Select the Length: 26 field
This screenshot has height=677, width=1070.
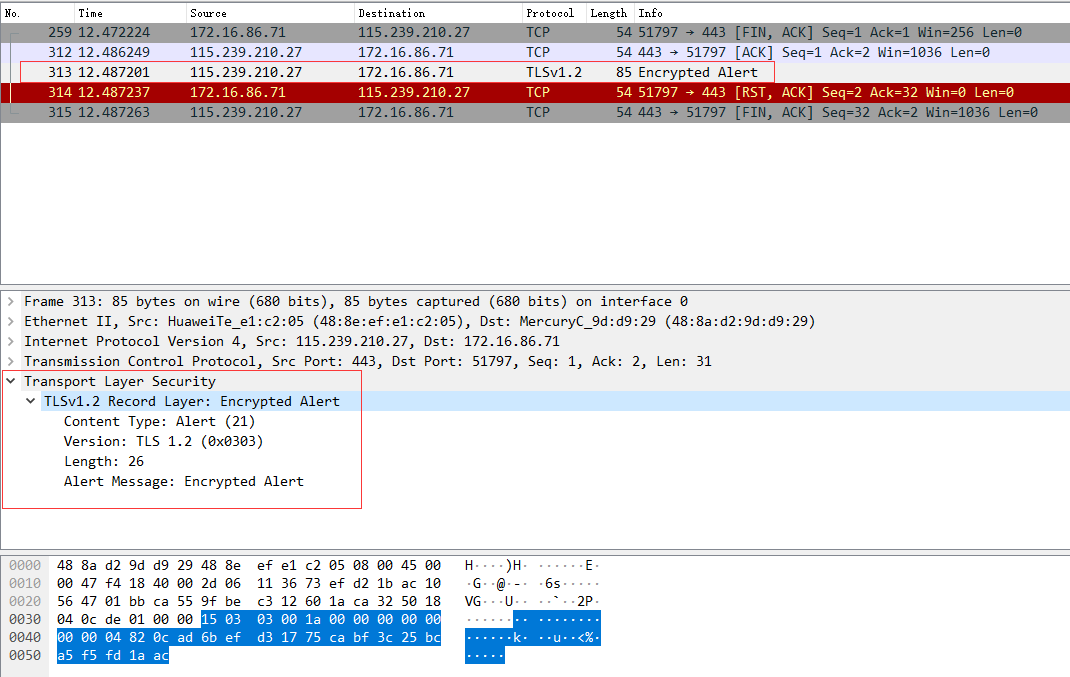[104, 461]
